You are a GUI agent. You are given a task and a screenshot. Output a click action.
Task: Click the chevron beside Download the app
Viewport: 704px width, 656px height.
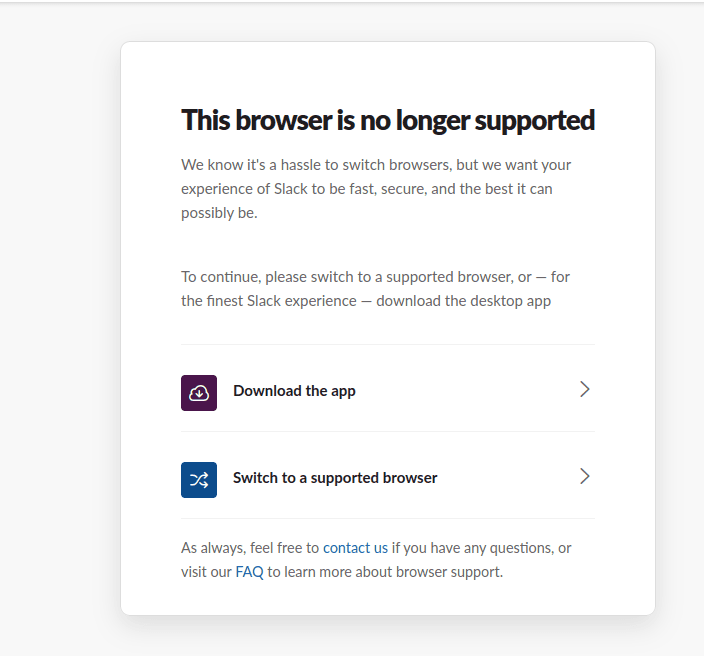pyautogui.click(x=585, y=390)
